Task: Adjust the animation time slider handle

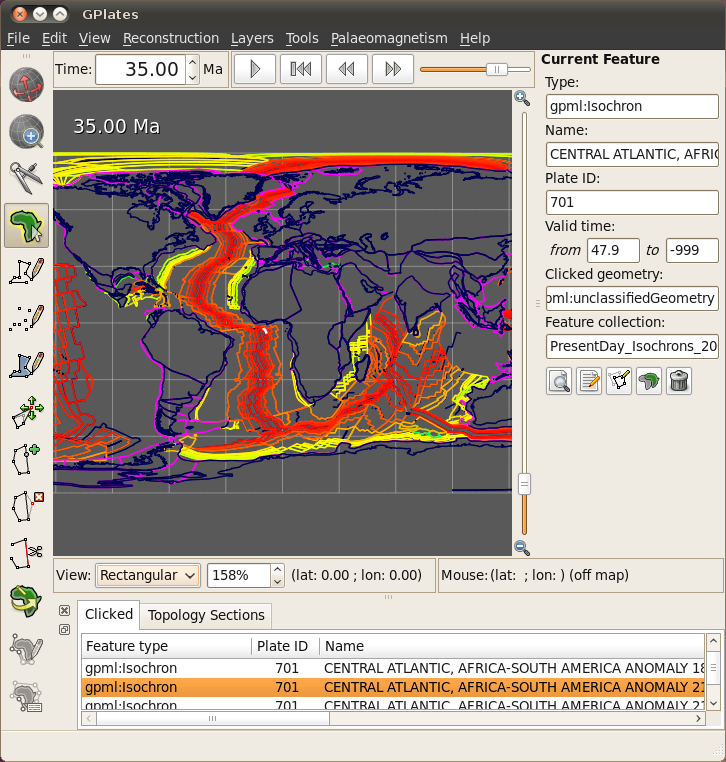Action: coord(497,69)
